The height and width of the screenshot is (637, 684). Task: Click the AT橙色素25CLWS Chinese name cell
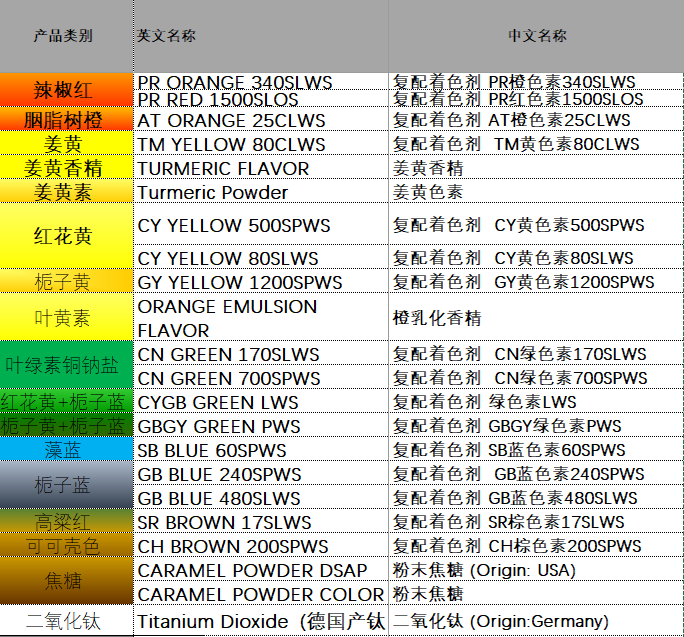pyautogui.click(x=536, y=119)
